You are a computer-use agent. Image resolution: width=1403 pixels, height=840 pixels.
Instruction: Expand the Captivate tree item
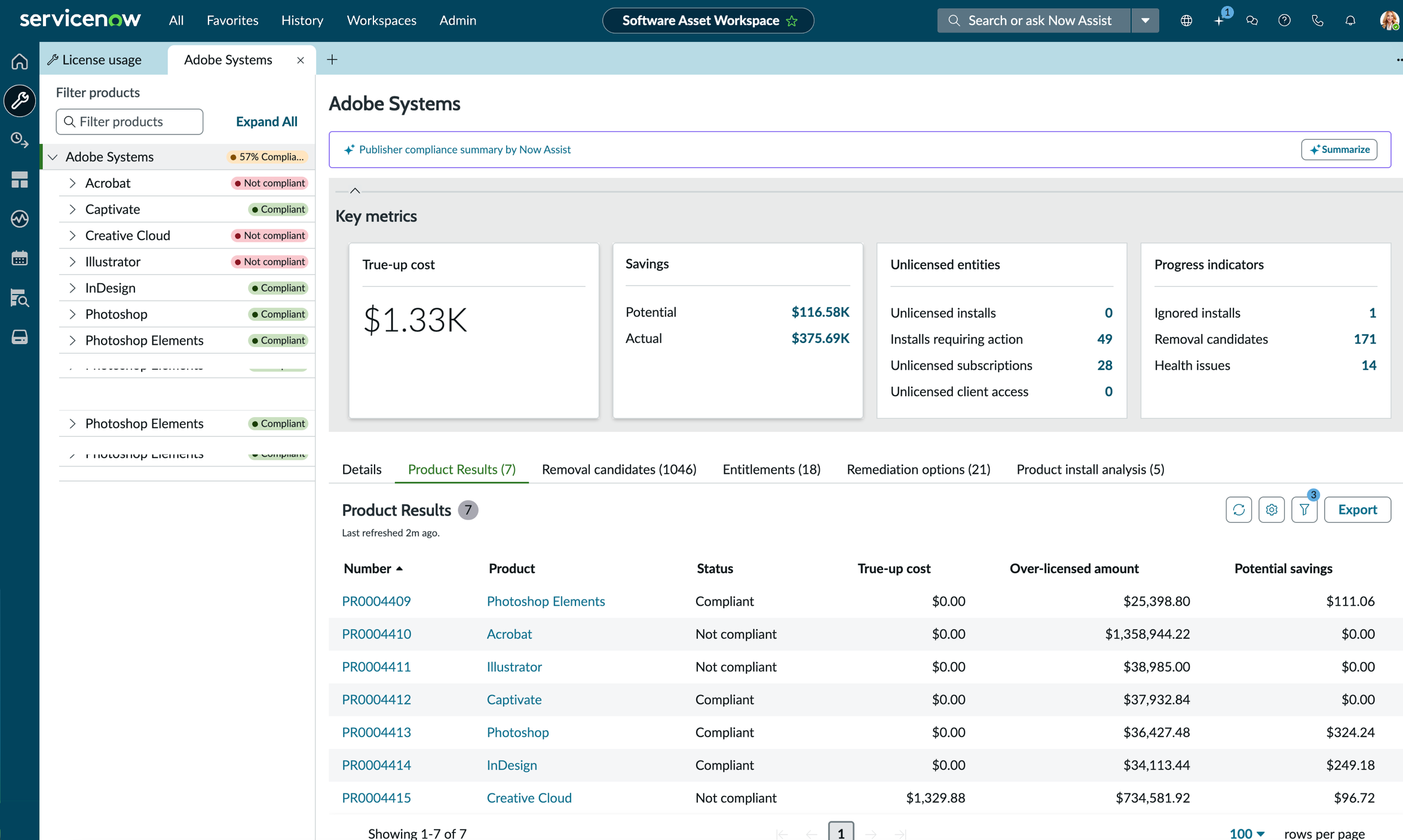[72, 209]
